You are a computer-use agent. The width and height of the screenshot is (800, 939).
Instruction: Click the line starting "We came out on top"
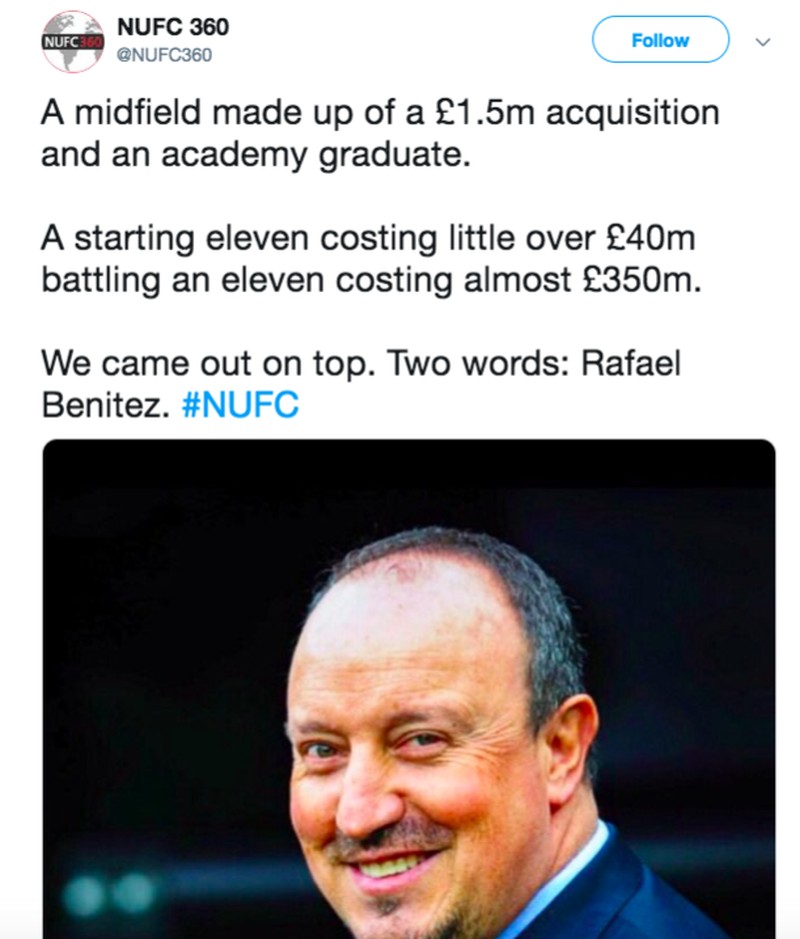pos(360,362)
